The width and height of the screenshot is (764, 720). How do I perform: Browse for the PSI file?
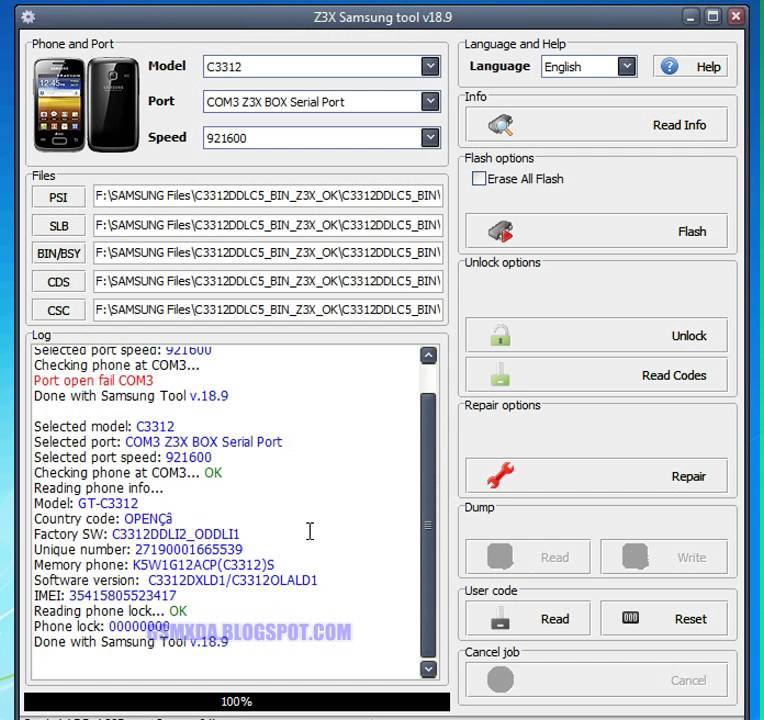pos(58,197)
